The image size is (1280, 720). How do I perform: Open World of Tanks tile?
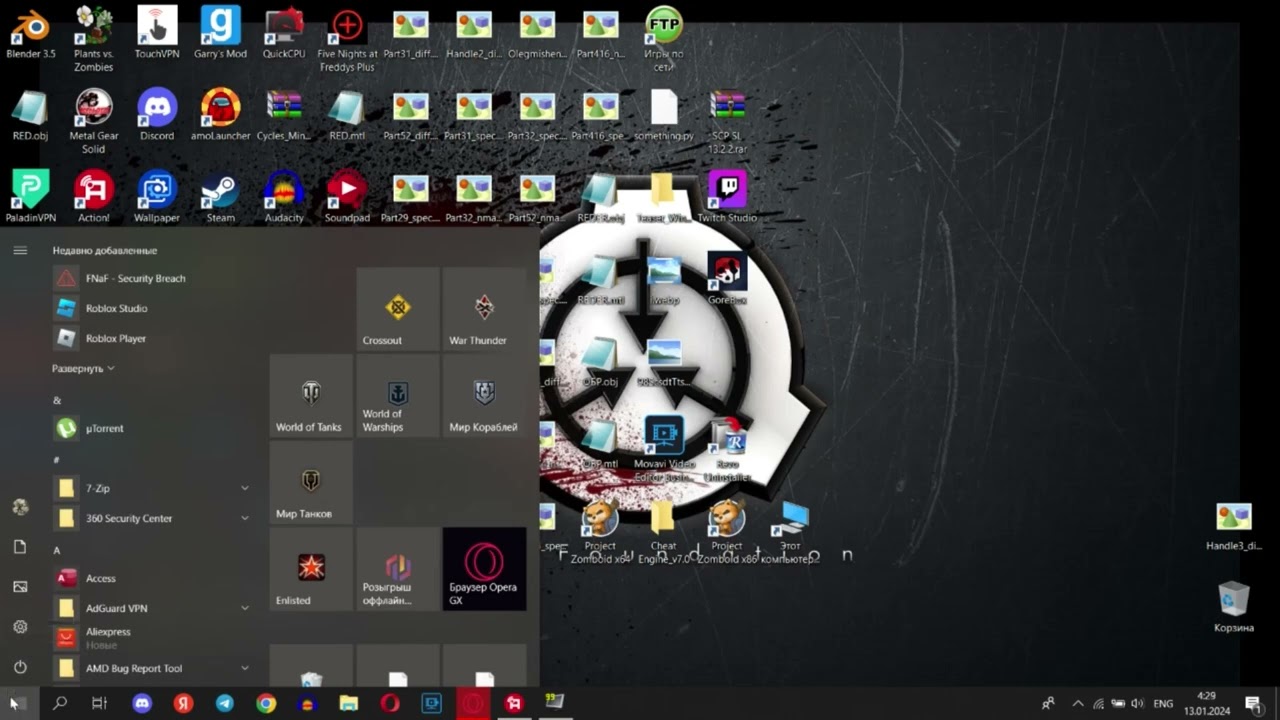tap(311, 396)
